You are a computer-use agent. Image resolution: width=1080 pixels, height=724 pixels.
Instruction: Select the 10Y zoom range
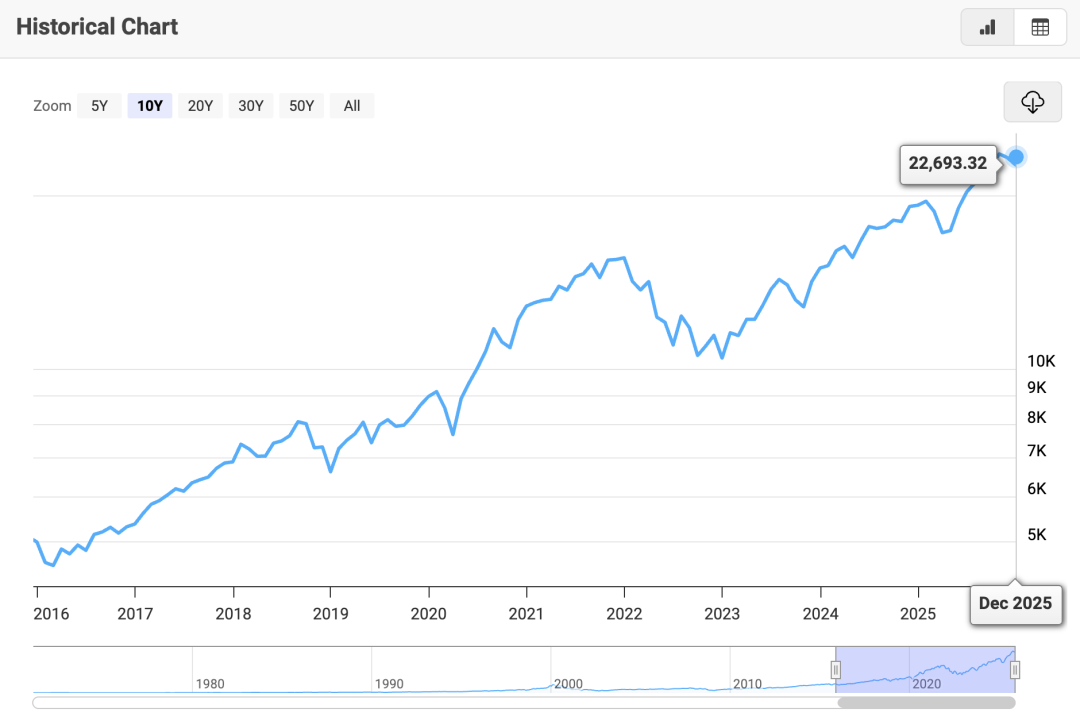[150, 106]
